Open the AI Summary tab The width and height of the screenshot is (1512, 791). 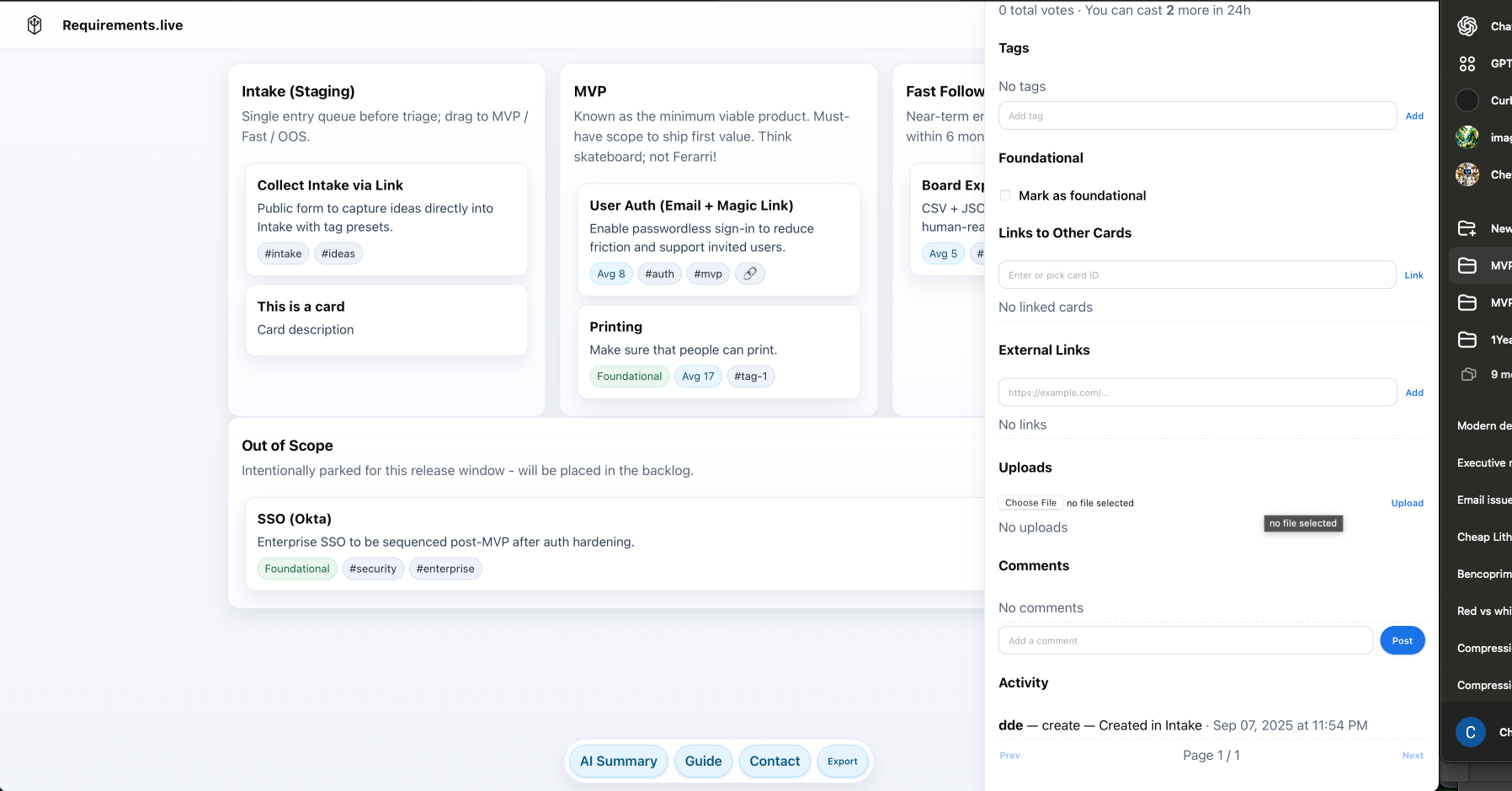pos(618,762)
